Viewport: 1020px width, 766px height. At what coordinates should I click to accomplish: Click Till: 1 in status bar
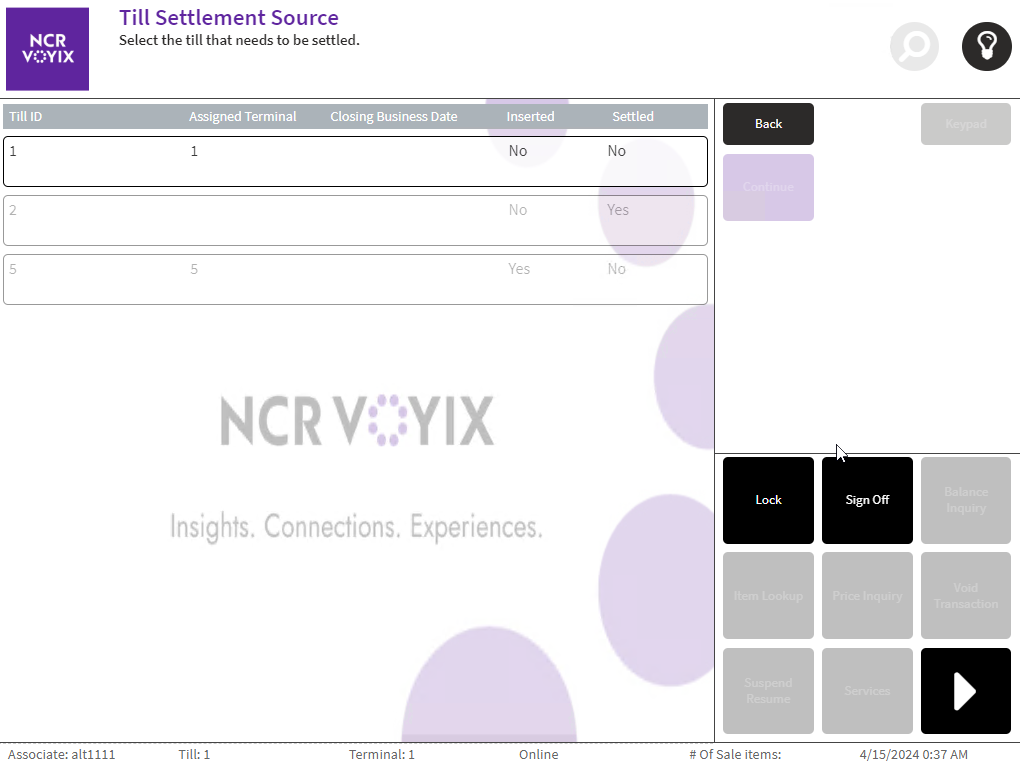click(x=194, y=754)
